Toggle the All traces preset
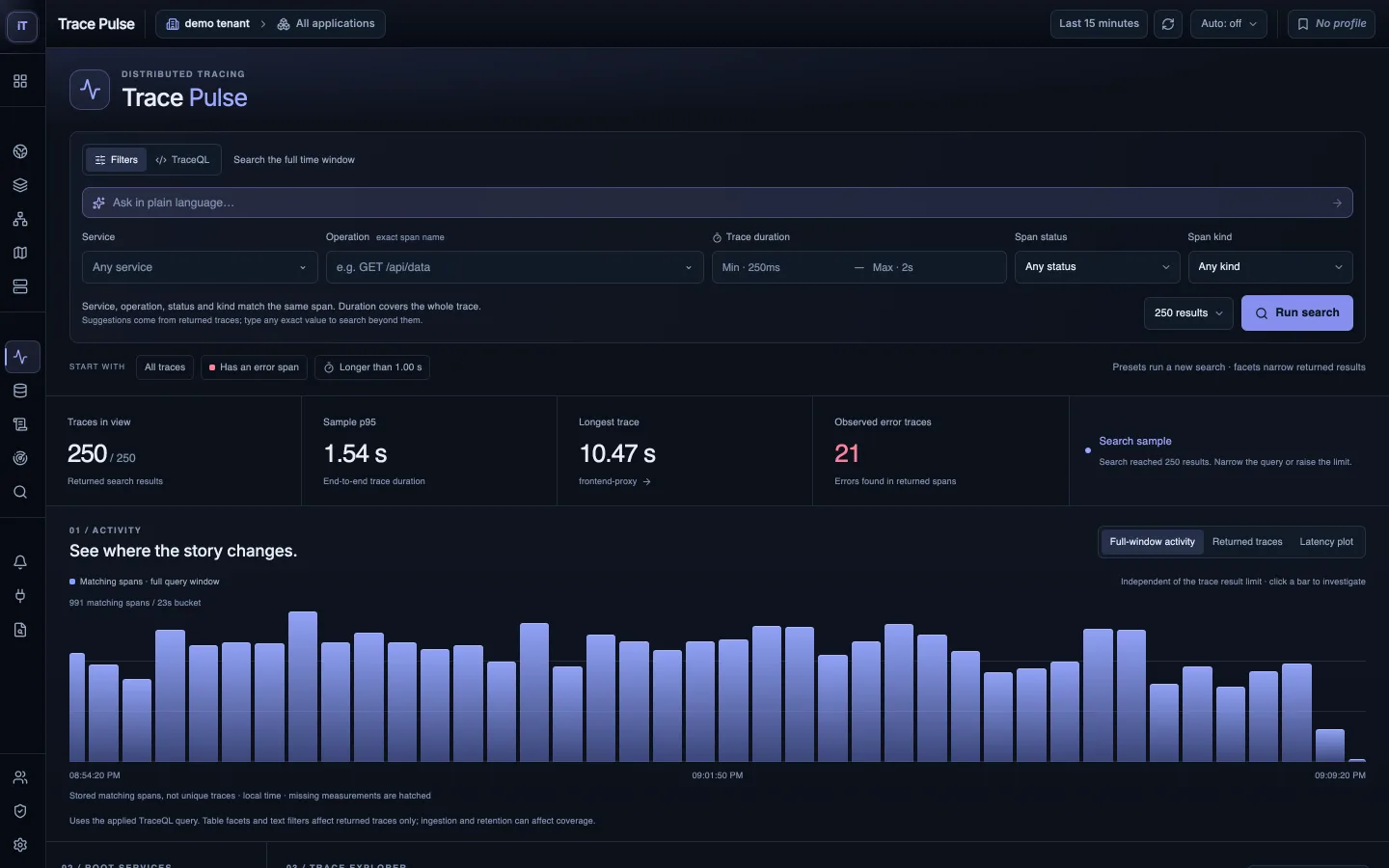The image size is (1389, 868). click(x=165, y=367)
